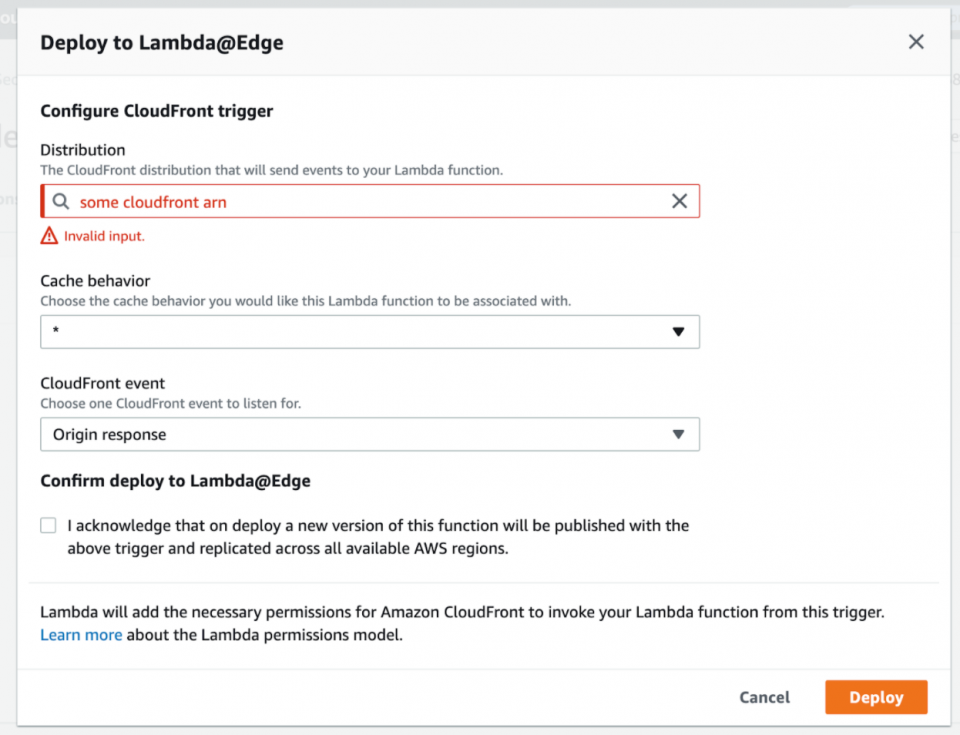Click the Configure CloudFront trigger heading
Viewport: 960px width, 735px height.
157,111
